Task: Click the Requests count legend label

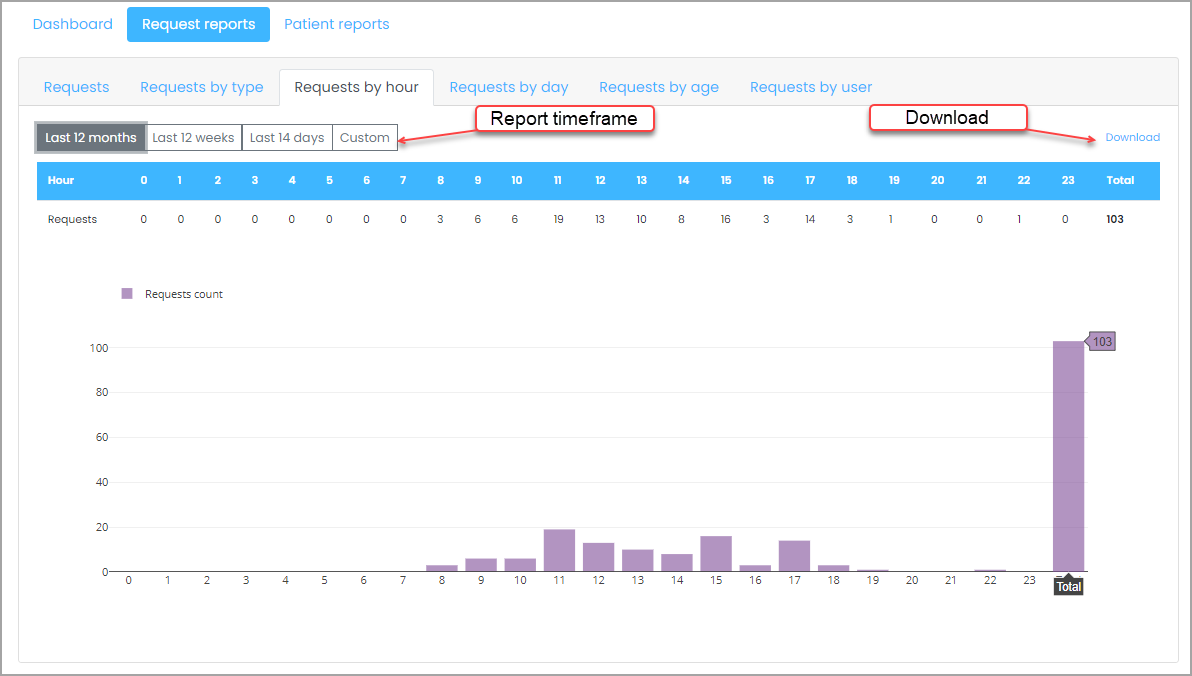Action: point(184,294)
